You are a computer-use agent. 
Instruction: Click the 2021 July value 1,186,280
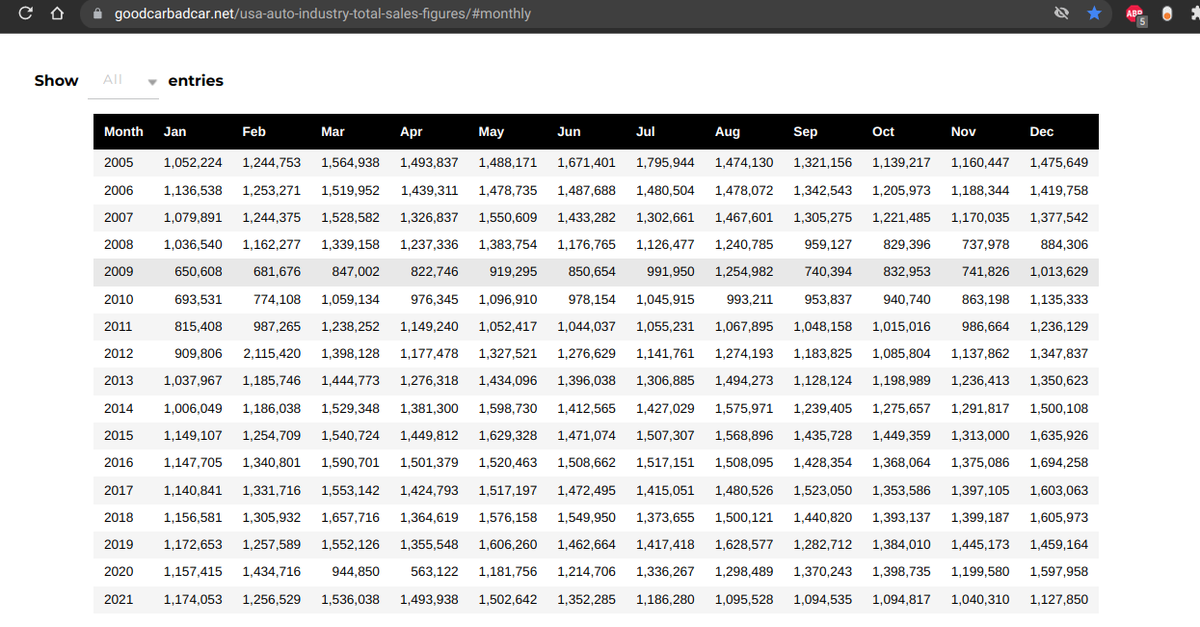pyautogui.click(x=665, y=599)
